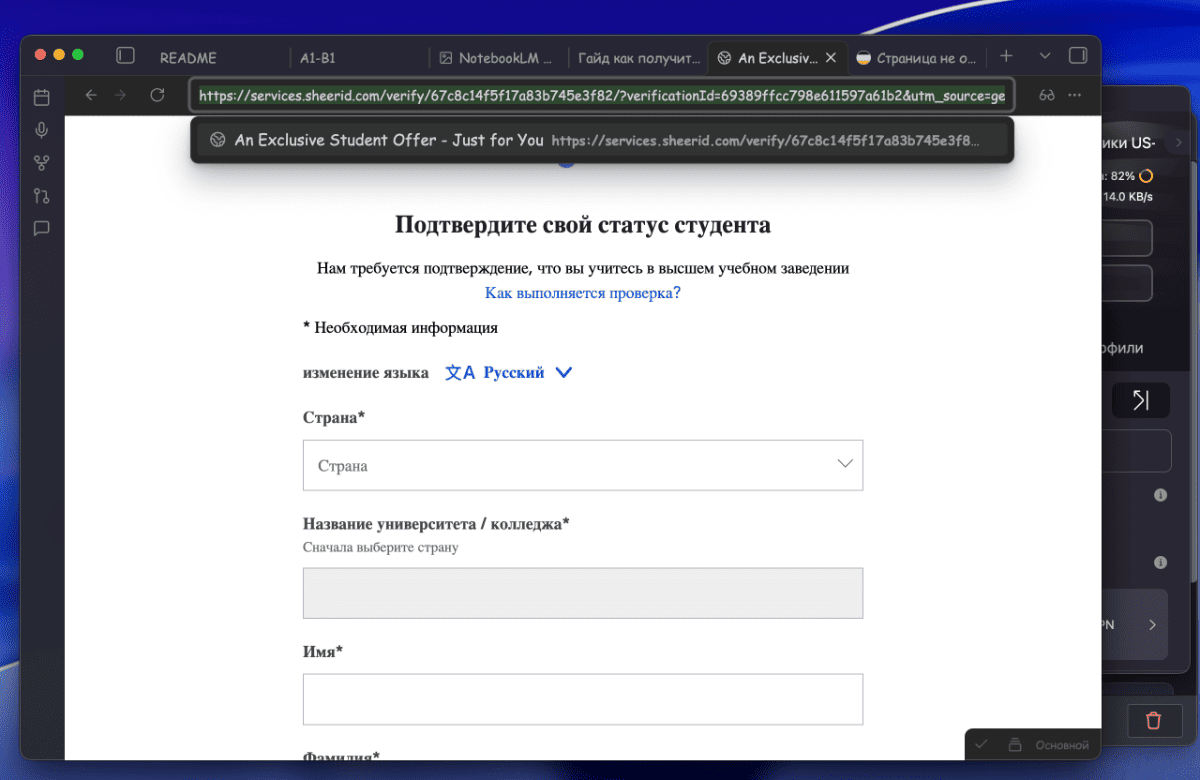This screenshot has height=780, width=1200.
Task: Toggle the left sidebar panel icon
Action: 125,56
